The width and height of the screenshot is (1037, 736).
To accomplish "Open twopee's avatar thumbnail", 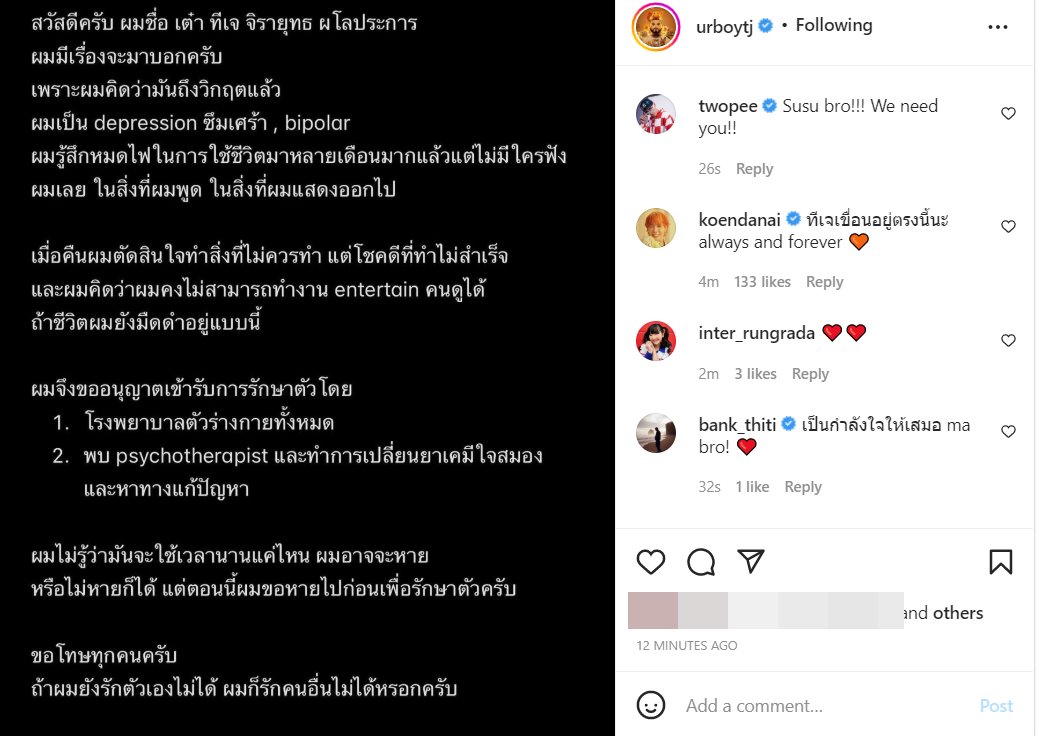I will [655, 114].
